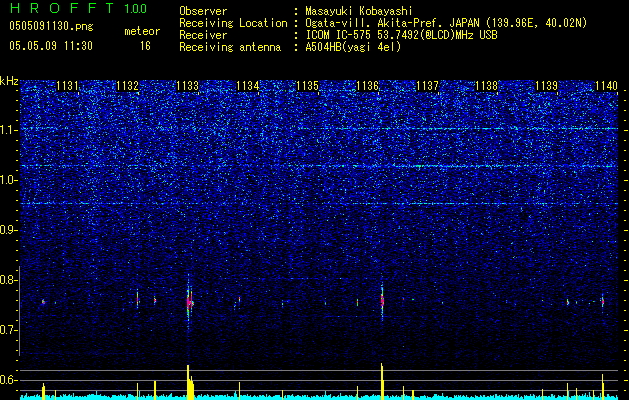Image resolution: width=629 pixels, height=400 pixels.
Task: Click the 1140 time marker
Action: point(607,86)
